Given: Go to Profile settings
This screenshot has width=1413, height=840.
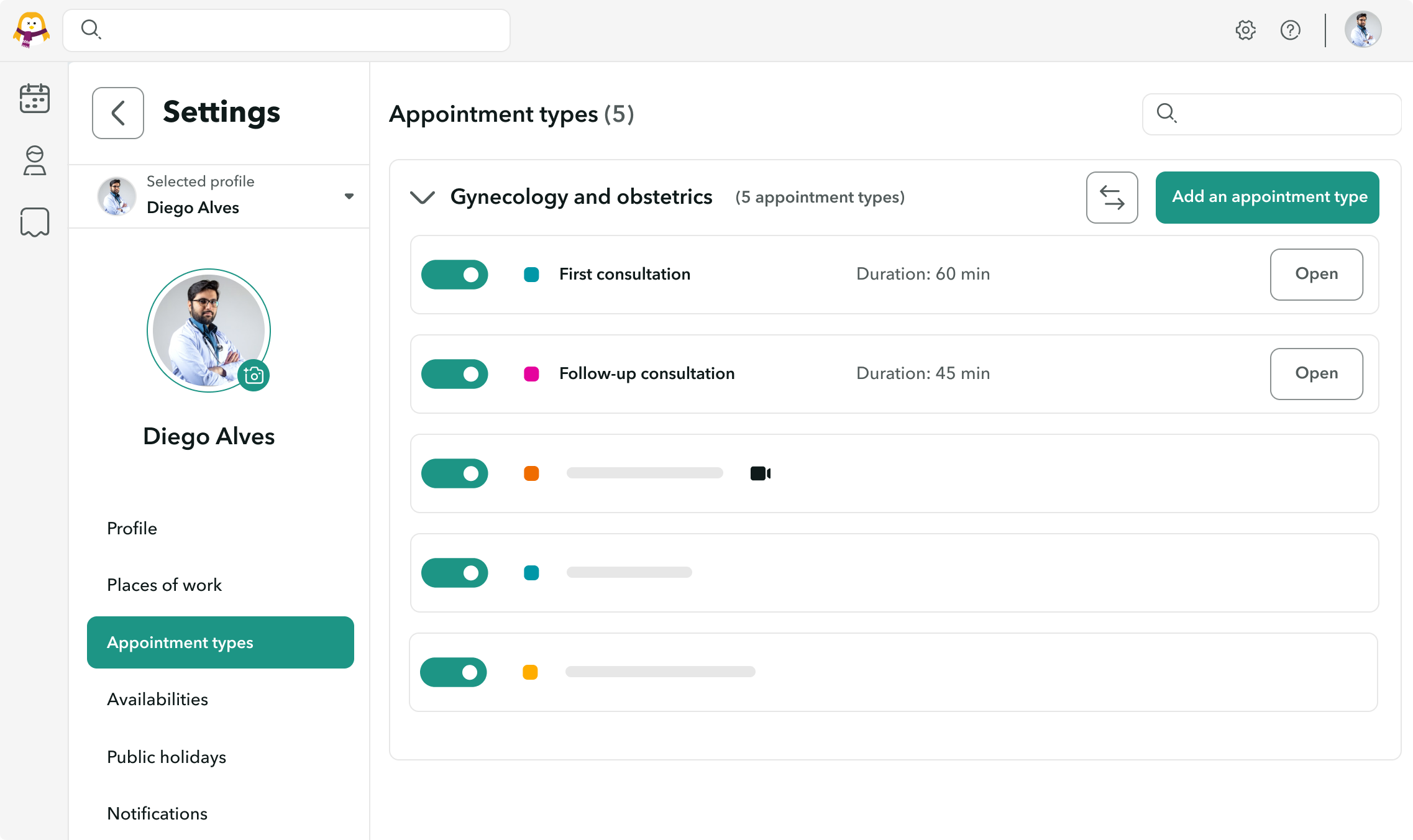Looking at the screenshot, I should click(132, 529).
